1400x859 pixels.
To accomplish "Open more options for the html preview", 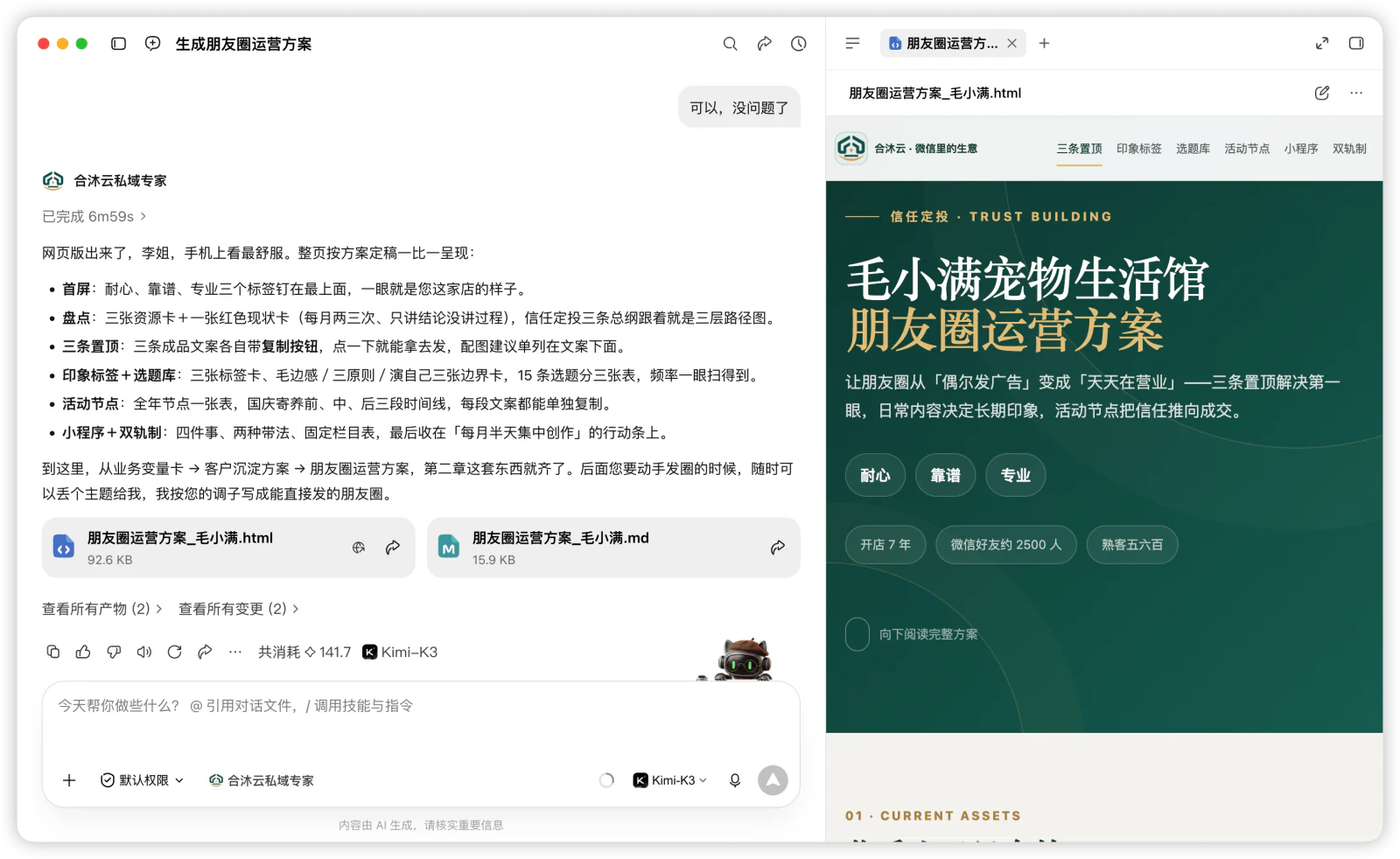I will (1356, 93).
